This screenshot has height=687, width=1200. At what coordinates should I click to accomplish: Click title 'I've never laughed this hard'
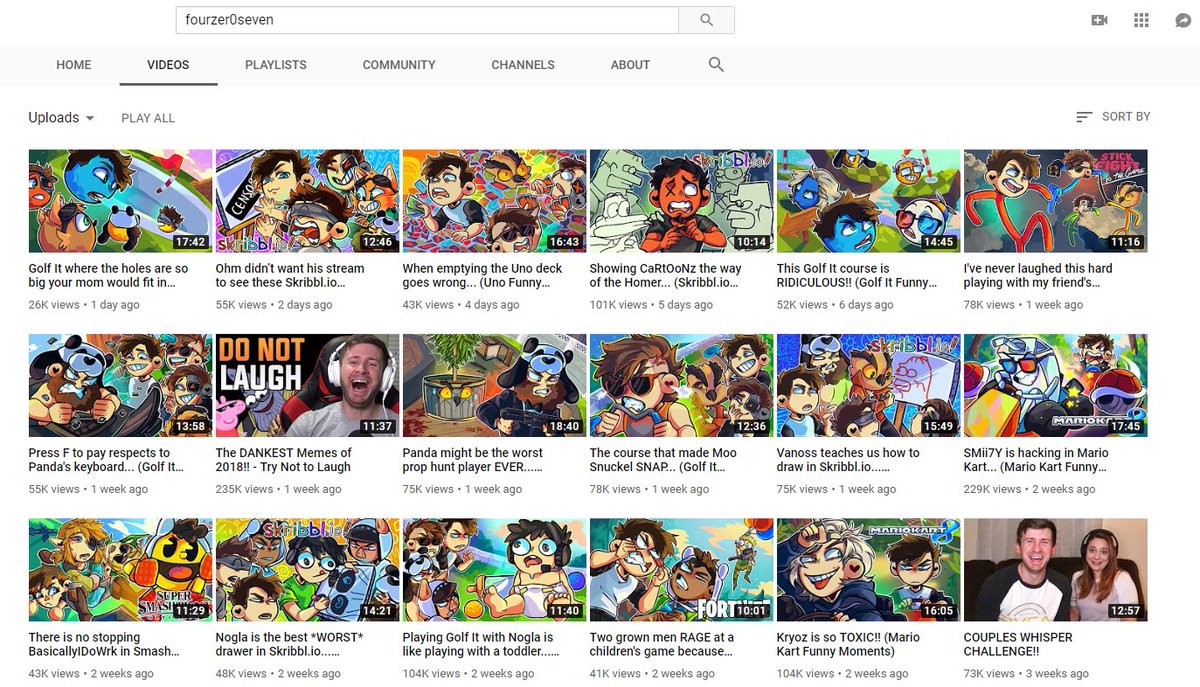(x=1038, y=276)
